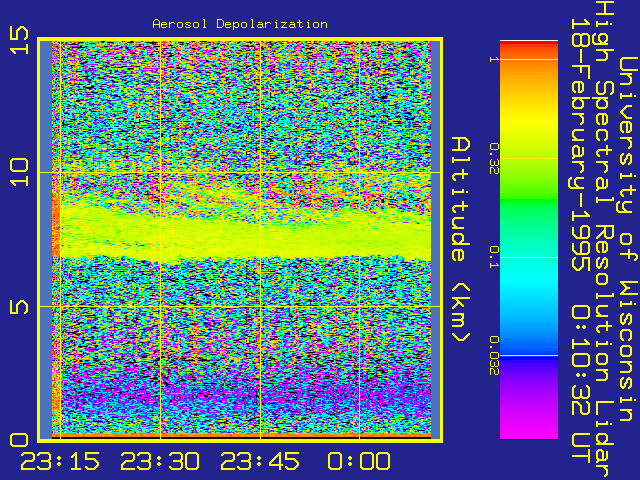The height and width of the screenshot is (480, 640).
Task: Click the '10' altitude axis label
Action: tap(20, 173)
